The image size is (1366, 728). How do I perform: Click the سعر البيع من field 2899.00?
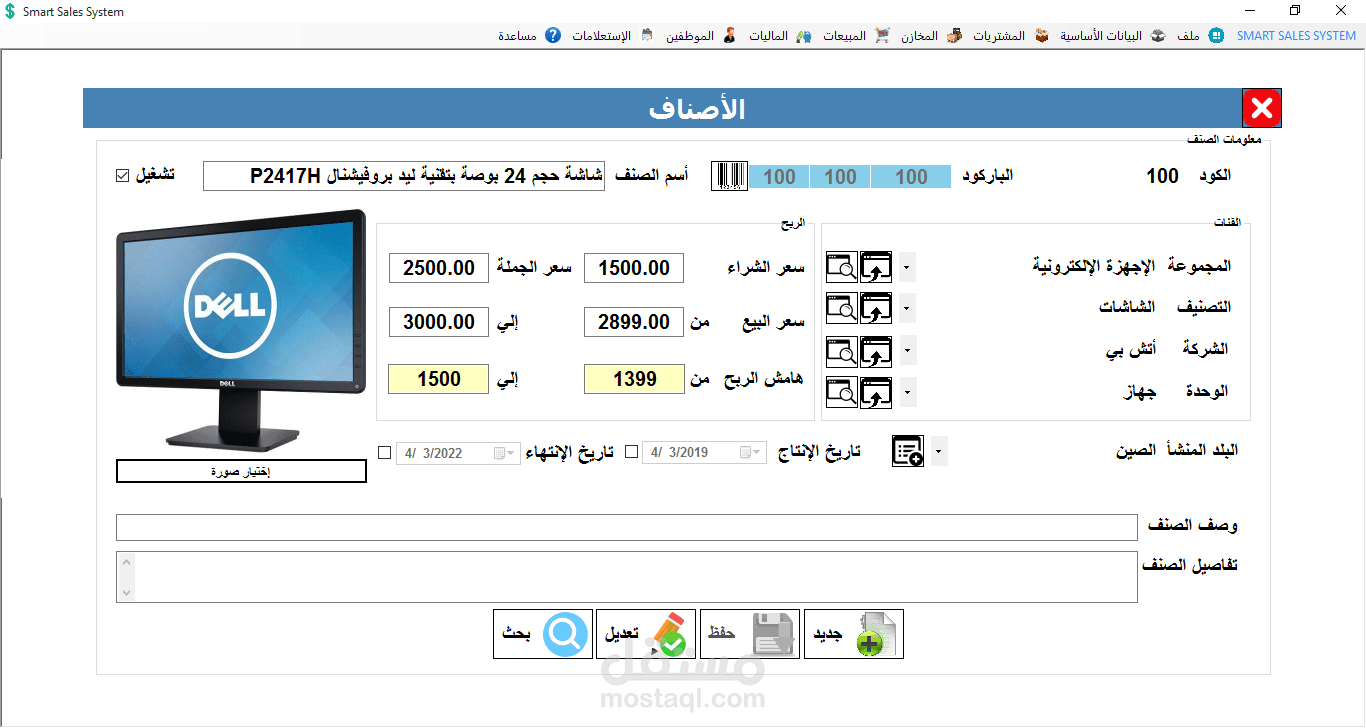[x=634, y=322]
